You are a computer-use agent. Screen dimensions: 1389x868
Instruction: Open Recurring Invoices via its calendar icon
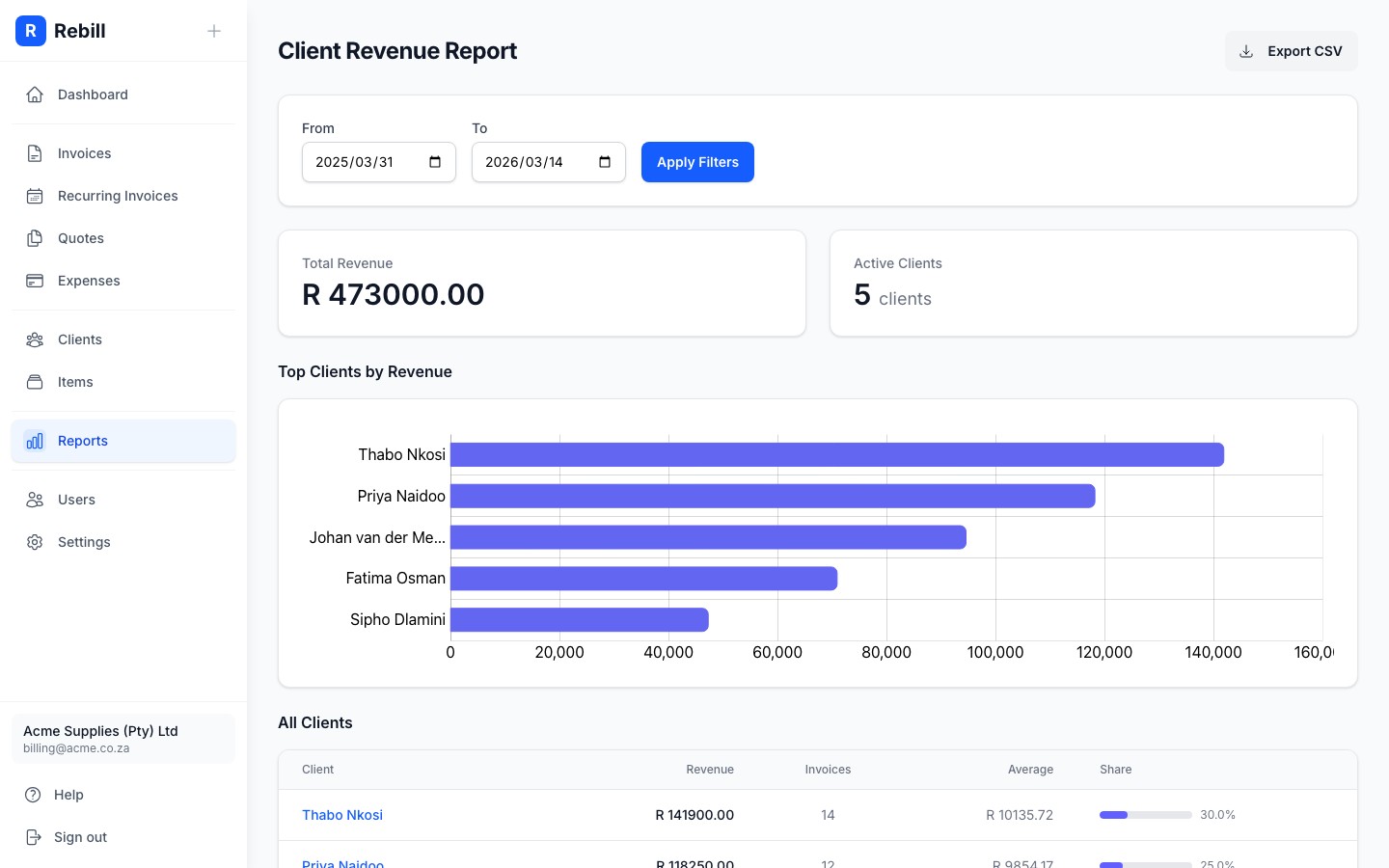35,196
